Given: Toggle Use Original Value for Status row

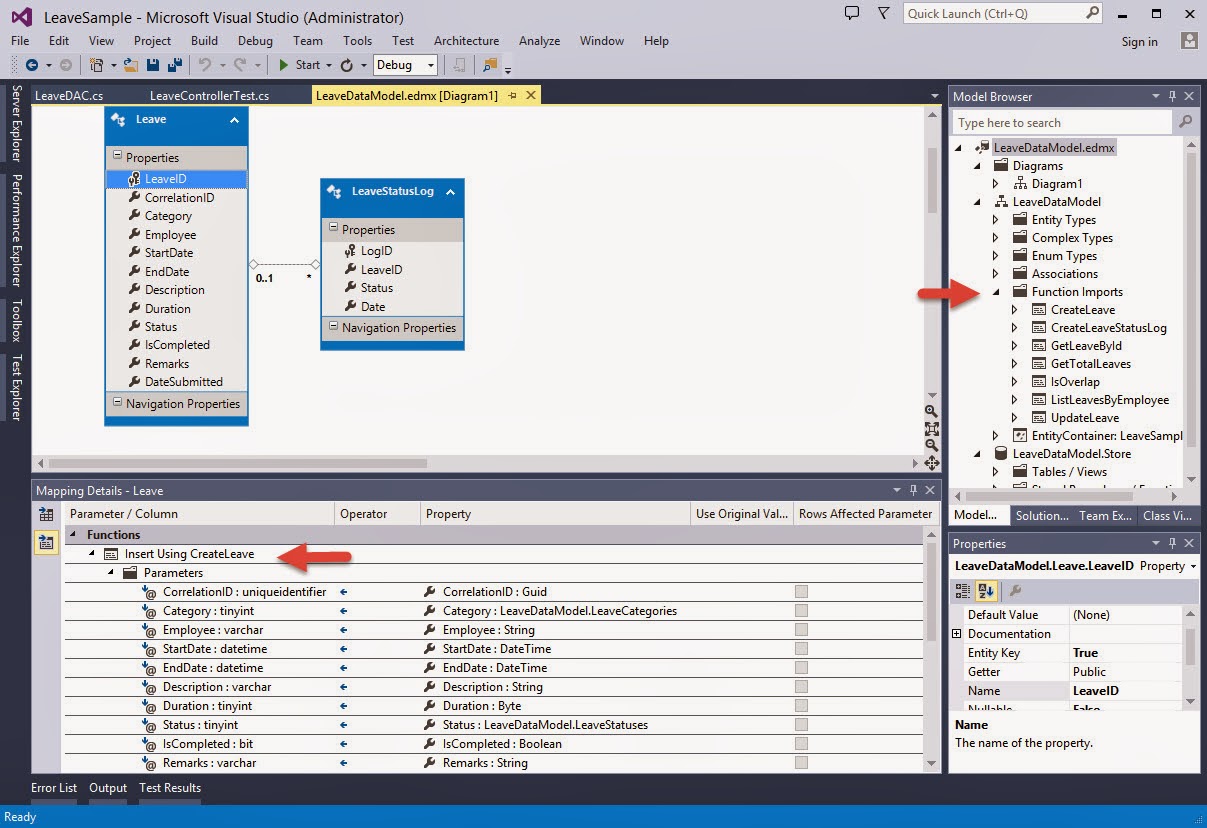Looking at the screenshot, I should (801, 725).
